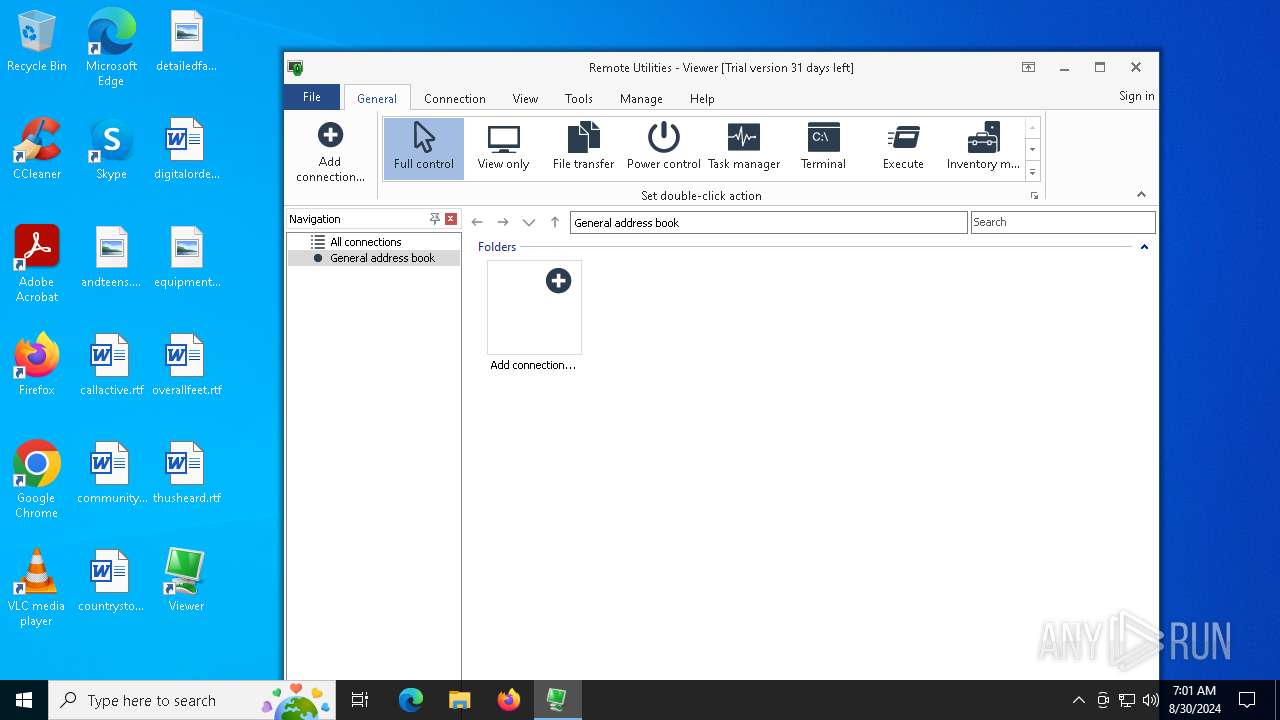This screenshot has width=1280, height=720.
Task: Select the Inventory manager mode
Action: tap(983, 148)
